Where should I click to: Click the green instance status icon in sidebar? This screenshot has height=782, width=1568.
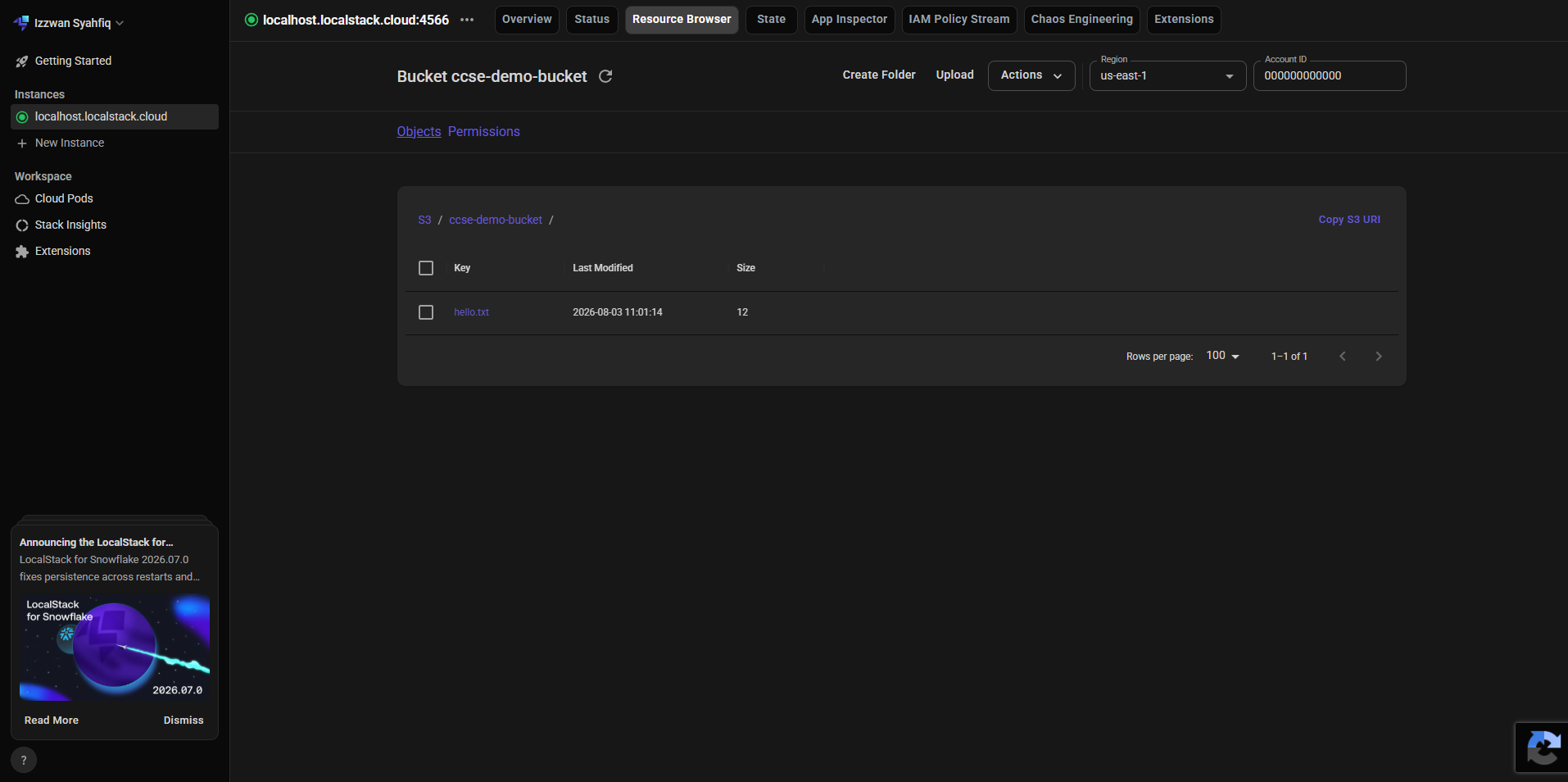22,117
